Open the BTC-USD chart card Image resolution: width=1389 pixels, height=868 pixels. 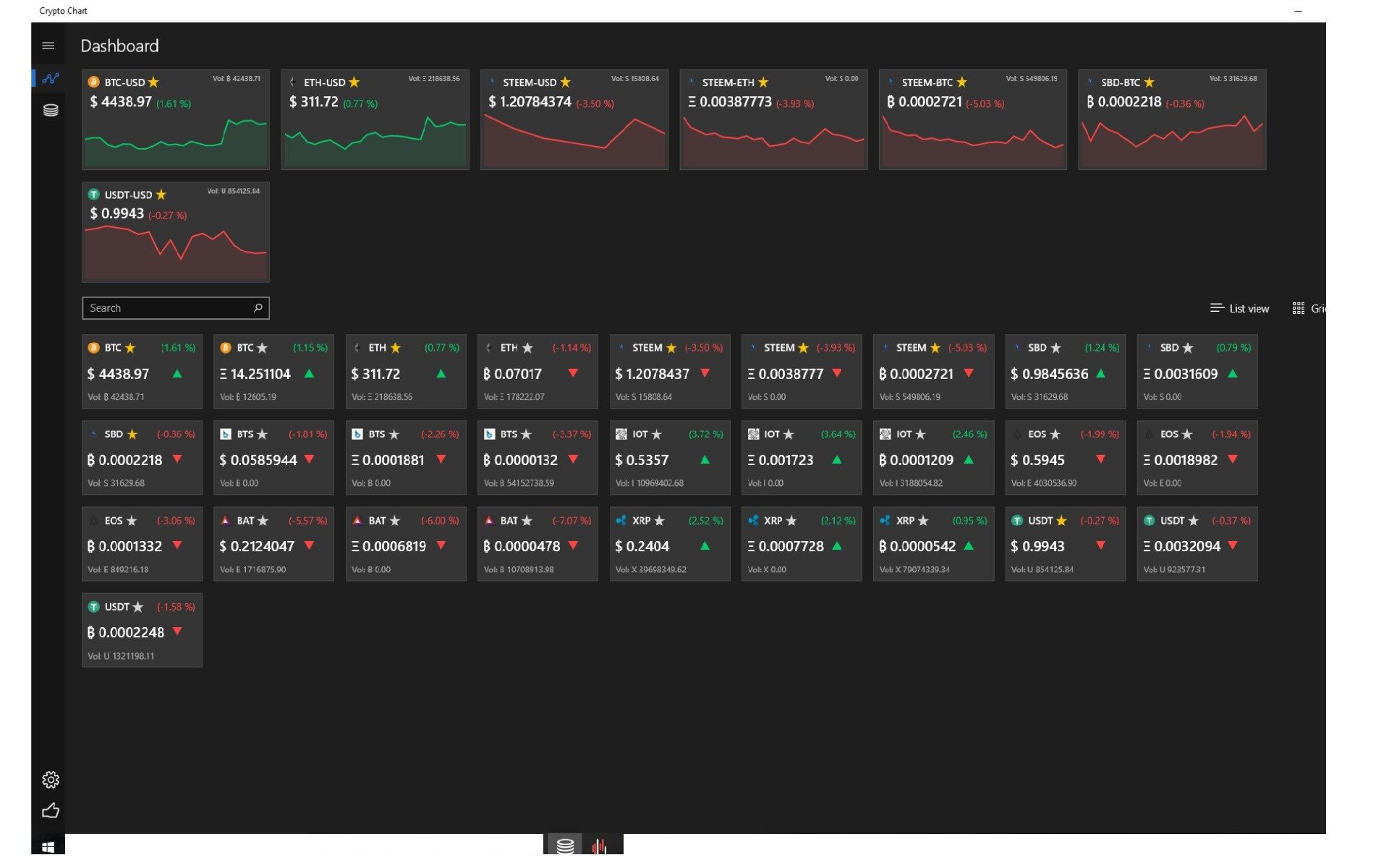point(176,119)
